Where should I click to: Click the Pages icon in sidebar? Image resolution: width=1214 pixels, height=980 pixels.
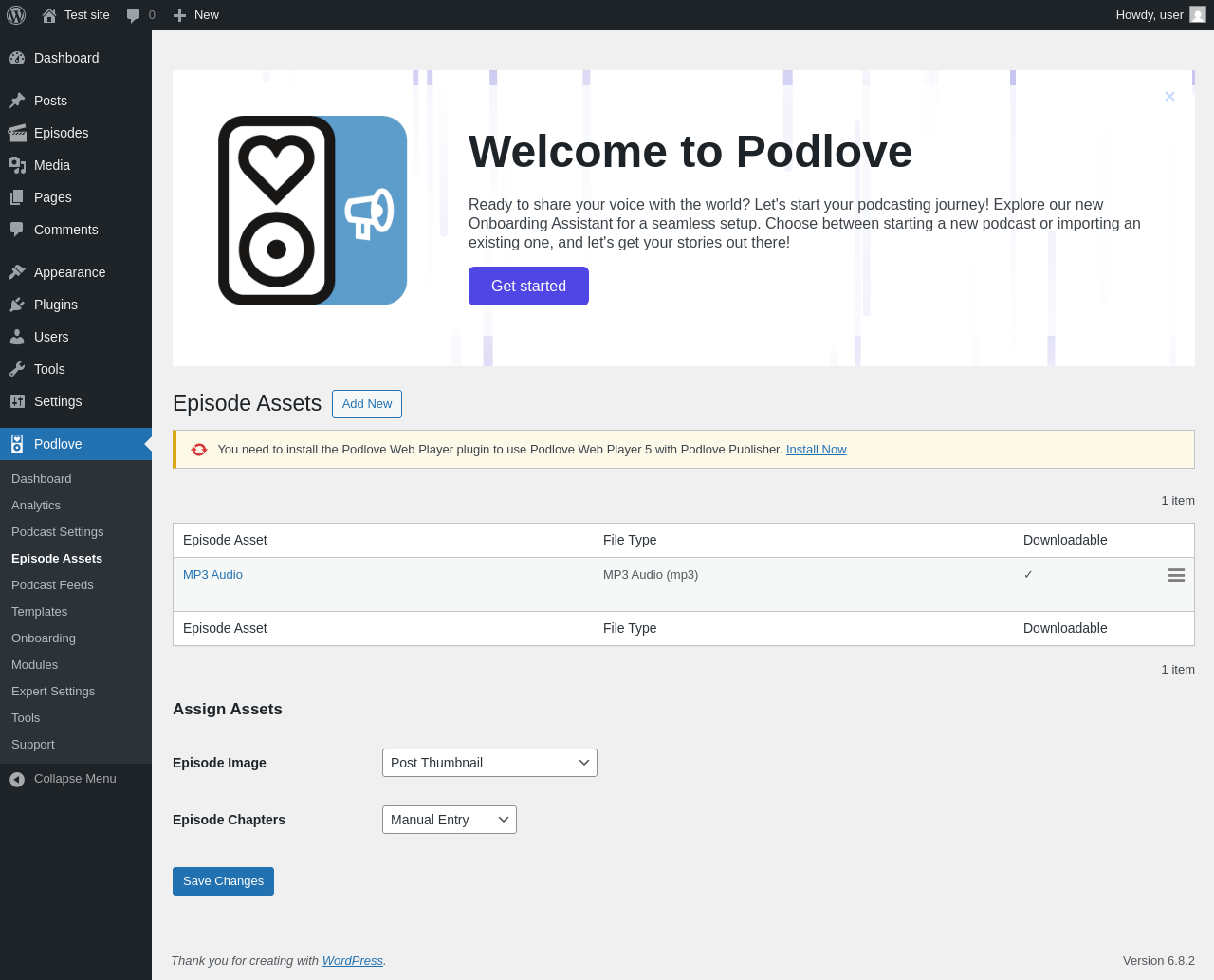click(17, 197)
